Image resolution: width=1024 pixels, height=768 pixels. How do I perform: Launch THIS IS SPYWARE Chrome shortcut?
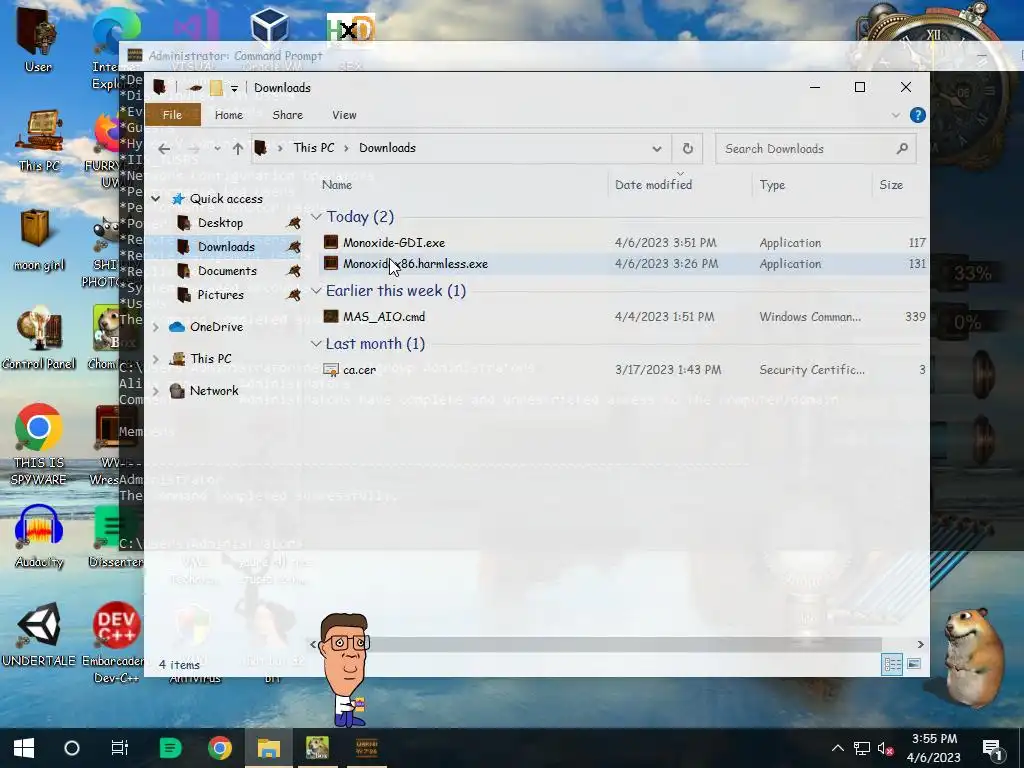point(39,444)
